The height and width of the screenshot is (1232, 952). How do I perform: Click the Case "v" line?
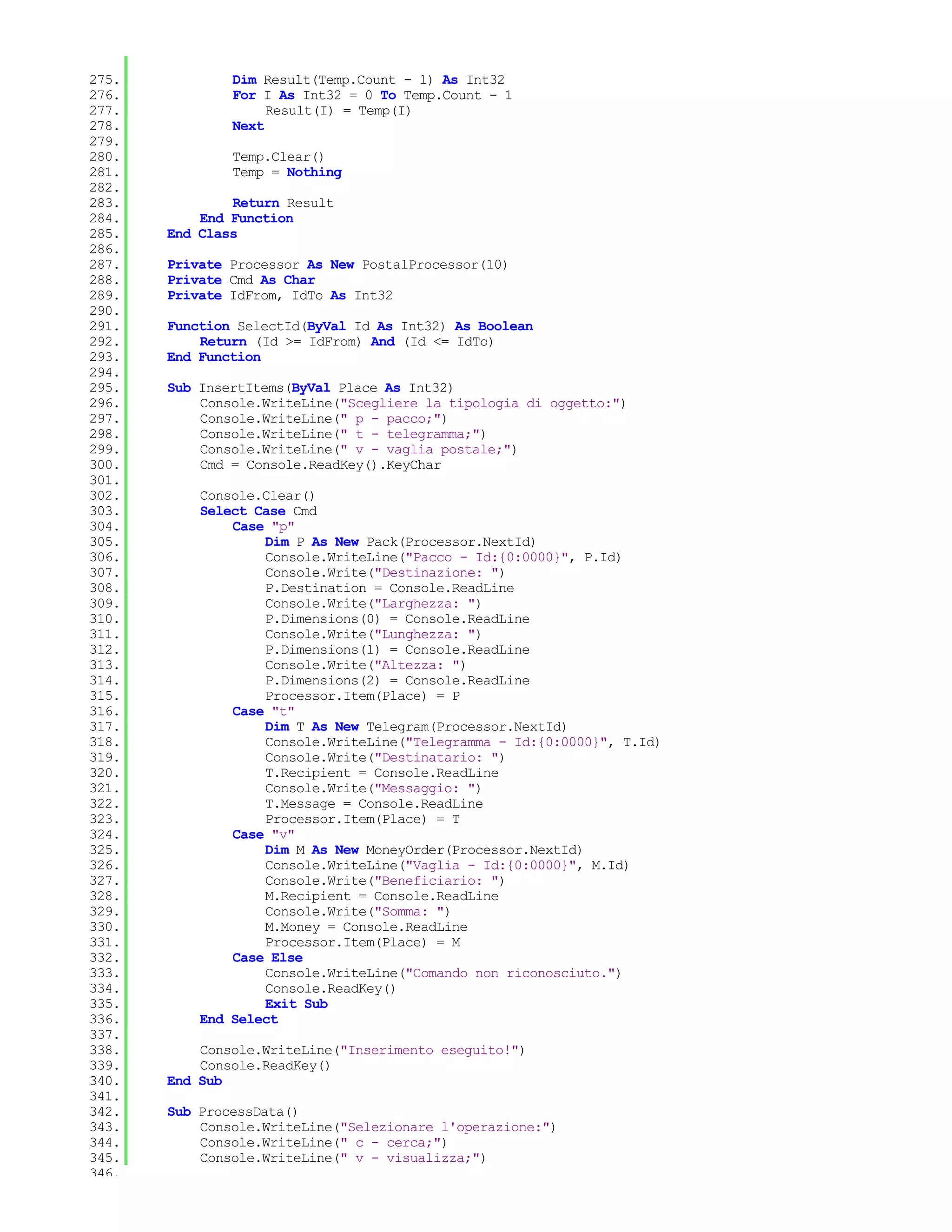pos(263,835)
